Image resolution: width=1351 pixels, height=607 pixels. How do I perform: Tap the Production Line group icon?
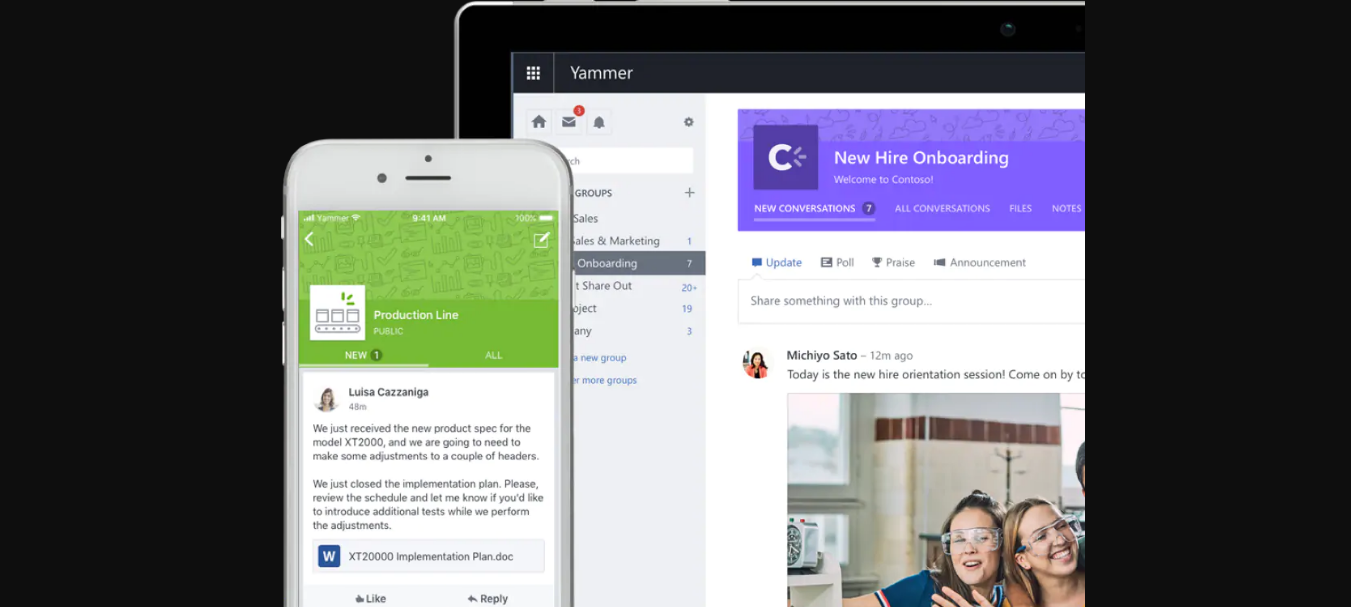point(337,312)
